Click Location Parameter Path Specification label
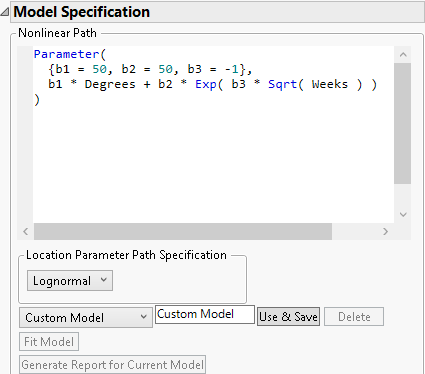The width and height of the screenshot is (425, 374). (126, 255)
